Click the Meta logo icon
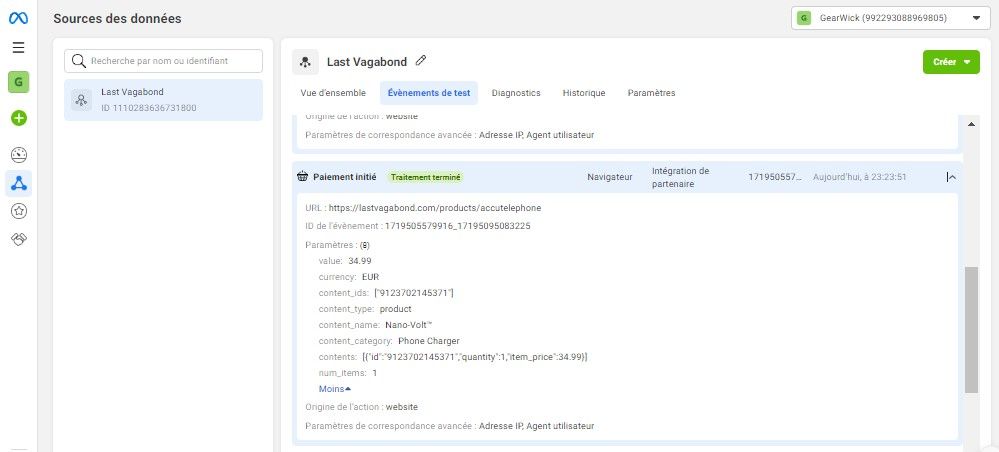Image resolution: width=999 pixels, height=452 pixels. [x=18, y=18]
